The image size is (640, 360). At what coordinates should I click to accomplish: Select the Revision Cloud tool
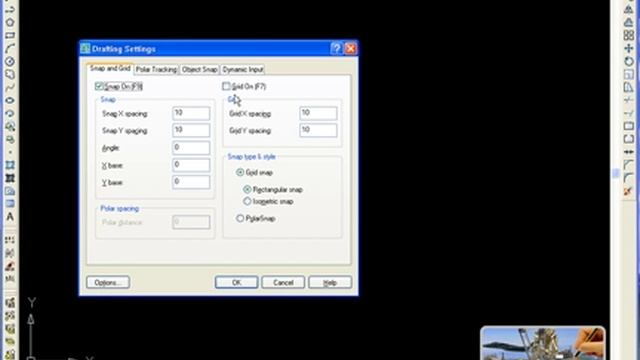coord(10,75)
